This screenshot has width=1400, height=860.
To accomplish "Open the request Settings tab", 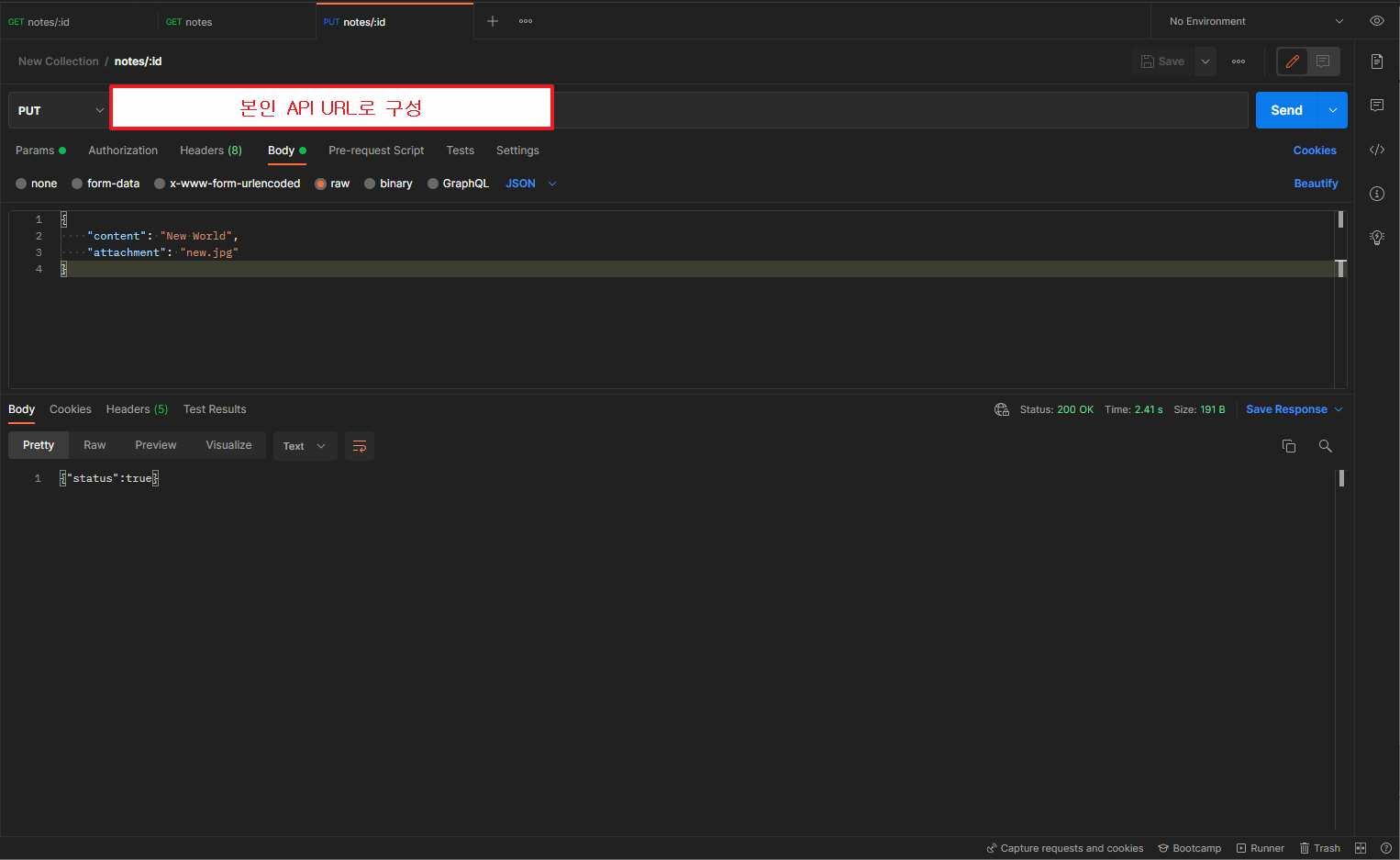I will [517, 151].
